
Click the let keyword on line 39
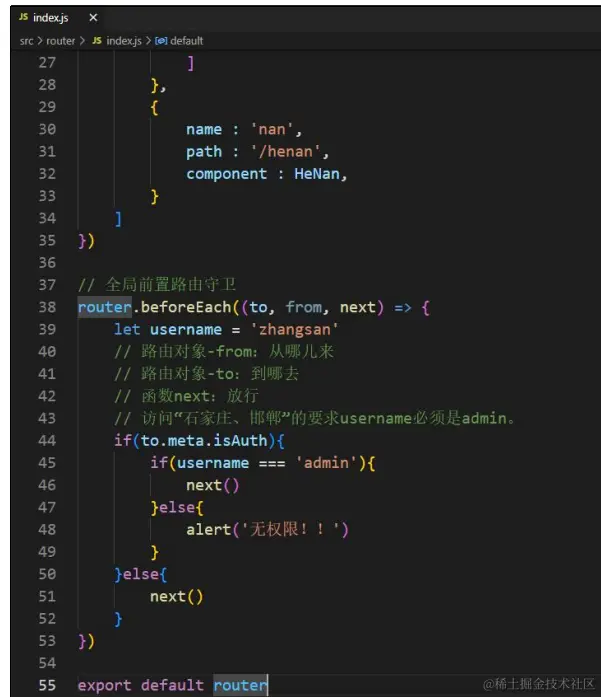pyautogui.click(x=127, y=329)
